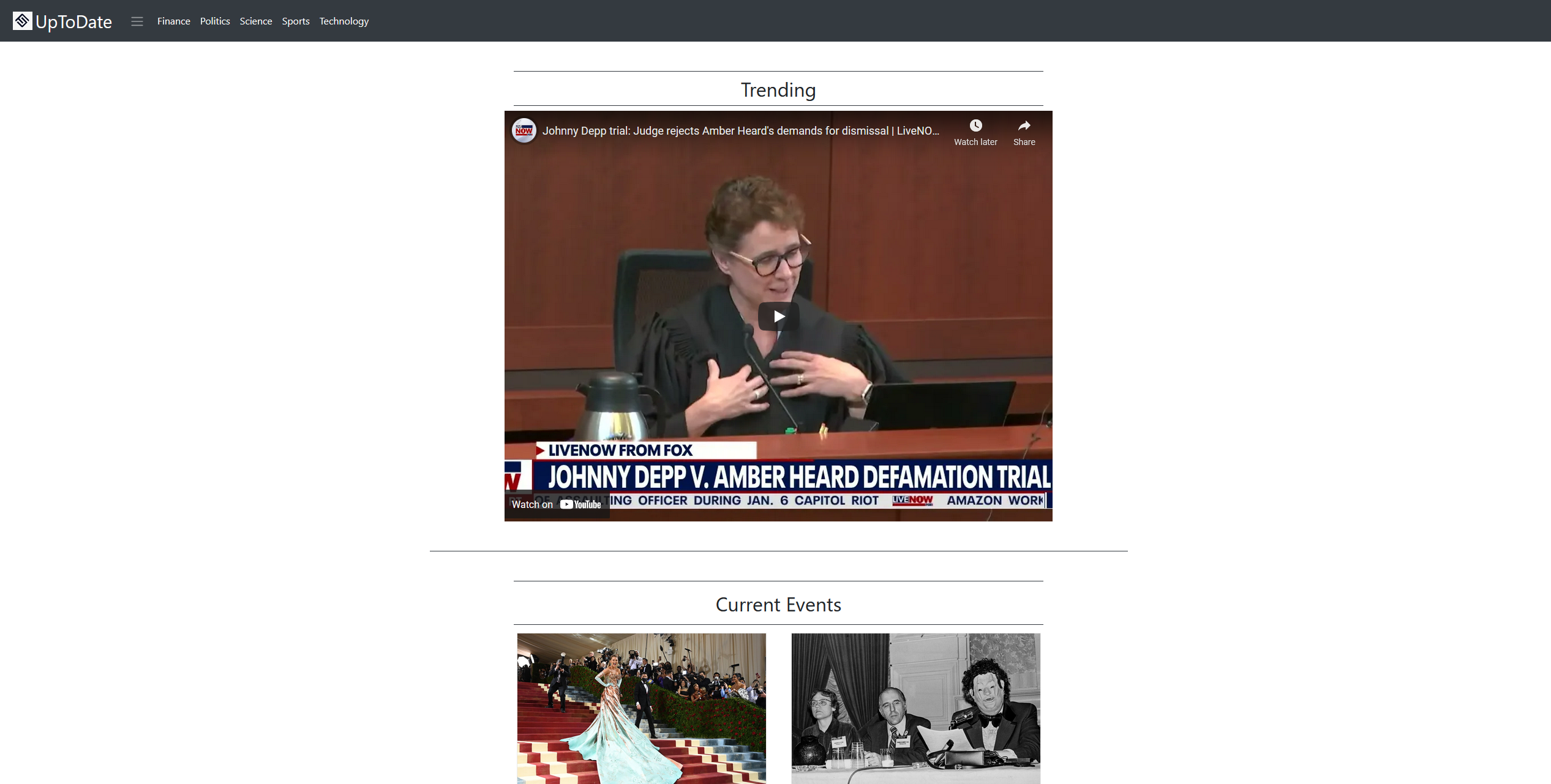Click Watch on YouTube text
Image resolution: width=1551 pixels, height=784 pixels.
tap(532, 504)
